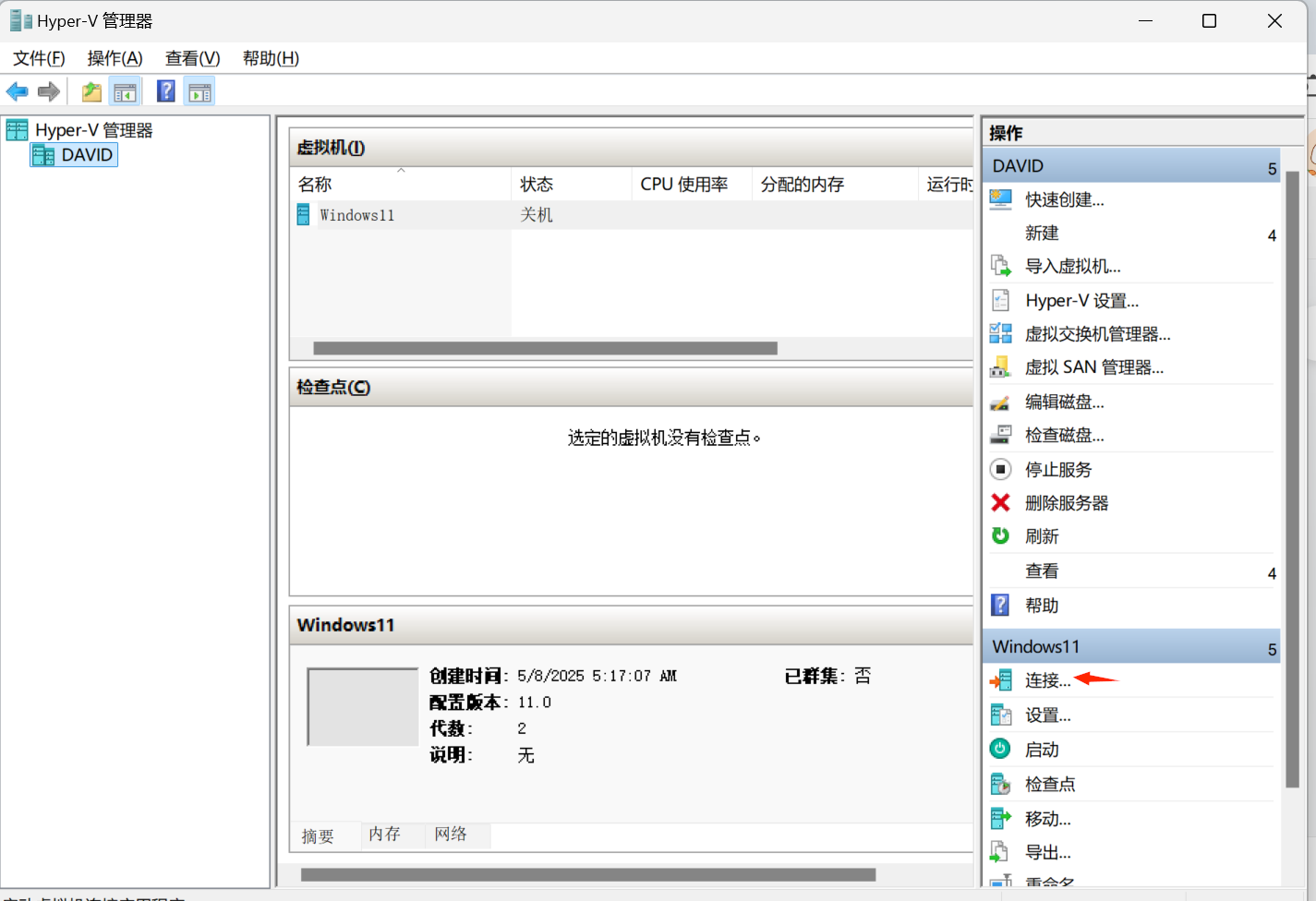Image resolution: width=1316 pixels, height=901 pixels.
Task: Click the 快速创建... action
Action: (x=1065, y=199)
